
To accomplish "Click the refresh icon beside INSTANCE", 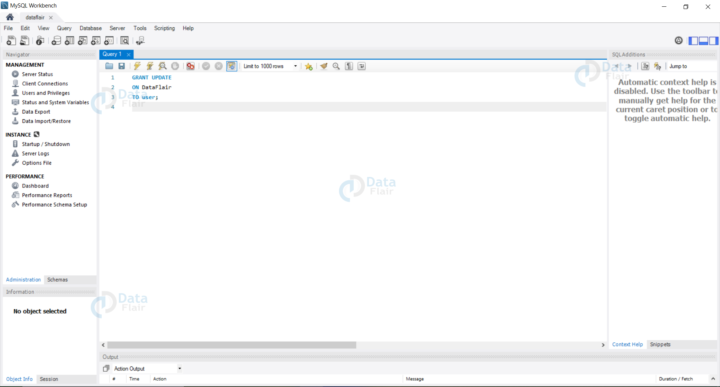I will (x=37, y=135).
